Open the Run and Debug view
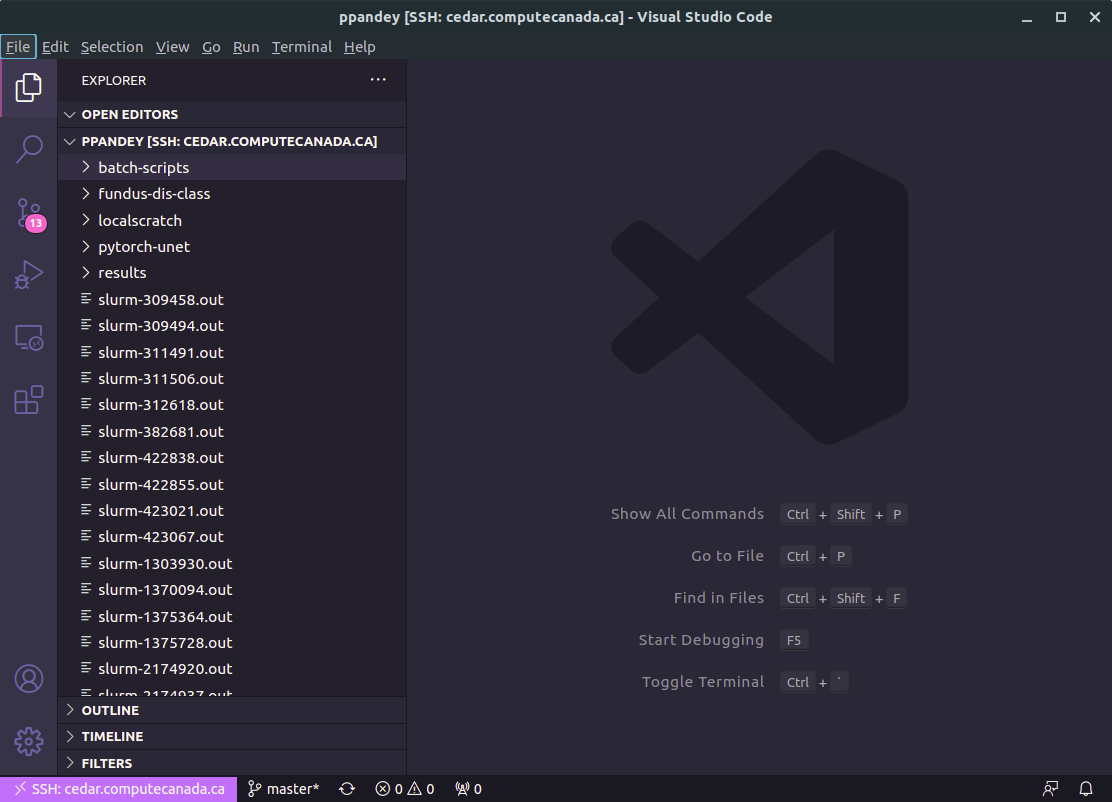The height and width of the screenshot is (802, 1112). coord(29,275)
